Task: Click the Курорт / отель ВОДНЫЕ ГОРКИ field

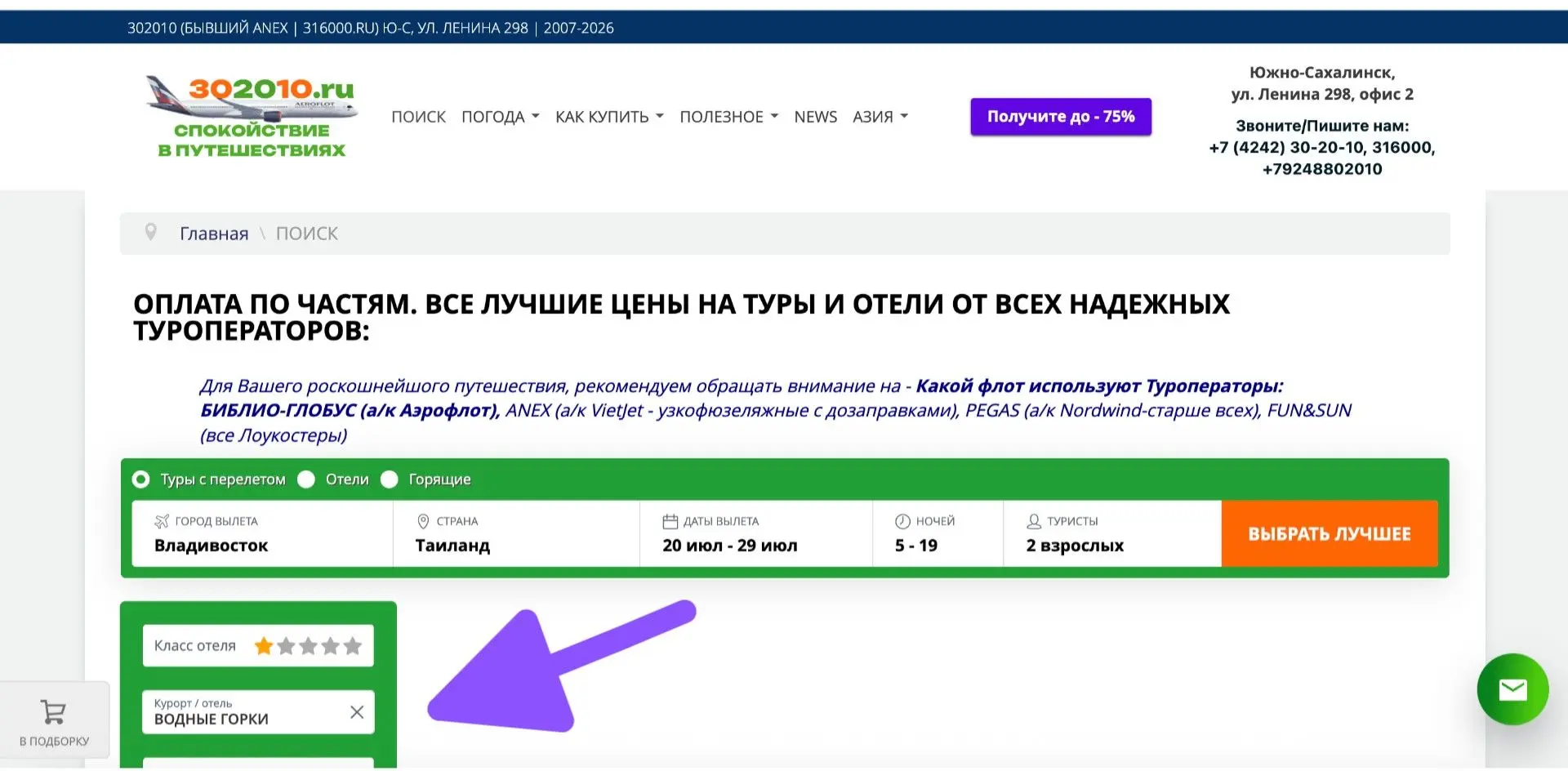Action: [258, 712]
